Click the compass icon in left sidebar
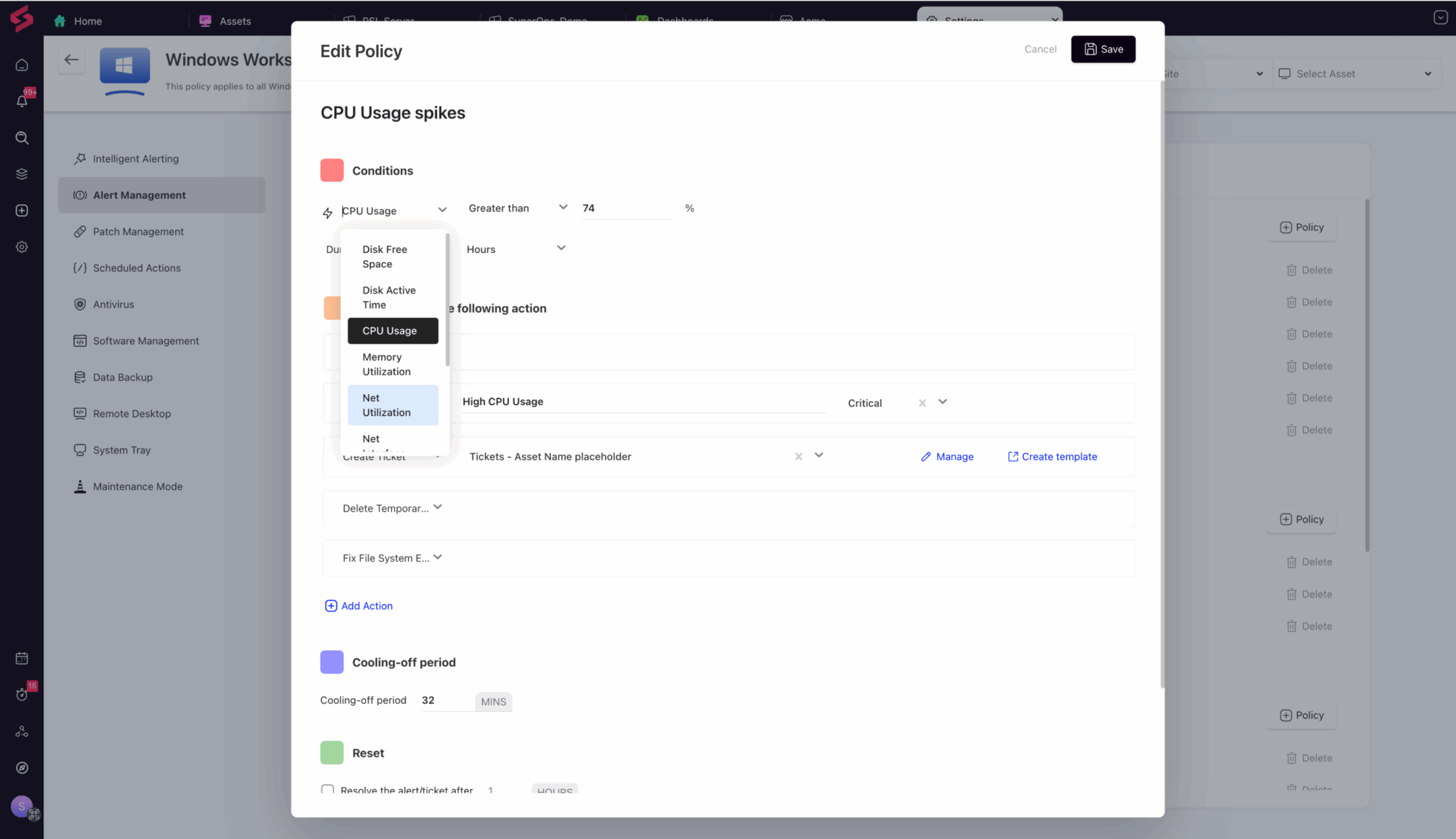Screen dimensions: 1456x839 (22, 768)
